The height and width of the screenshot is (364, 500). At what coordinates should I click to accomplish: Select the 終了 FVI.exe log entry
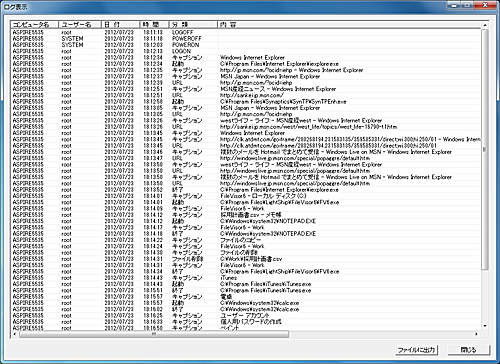(x=246, y=272)
